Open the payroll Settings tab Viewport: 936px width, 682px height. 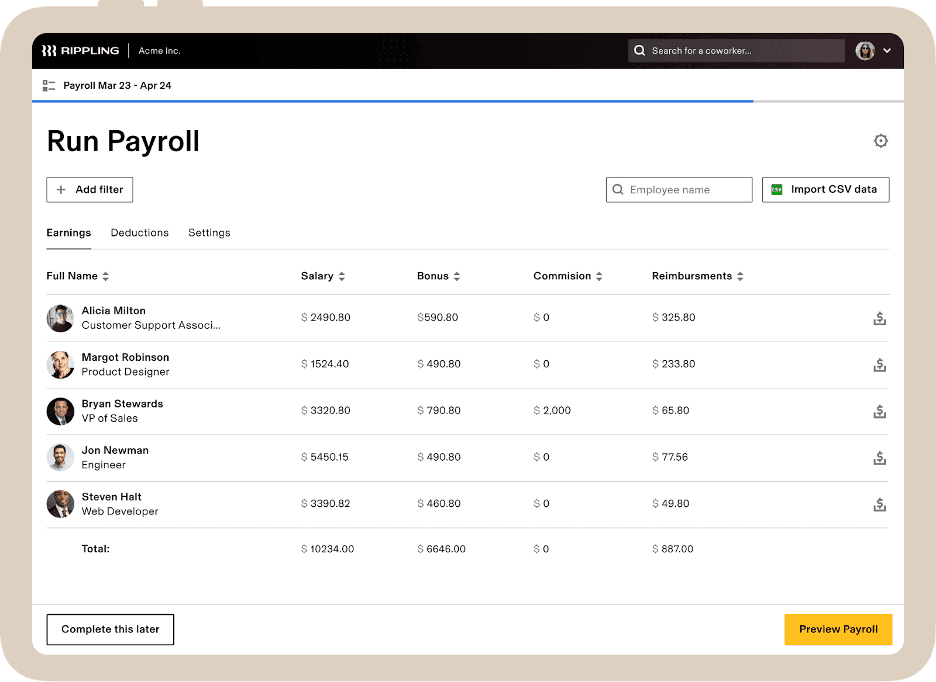pyautogui.click(x=209, y=232)
